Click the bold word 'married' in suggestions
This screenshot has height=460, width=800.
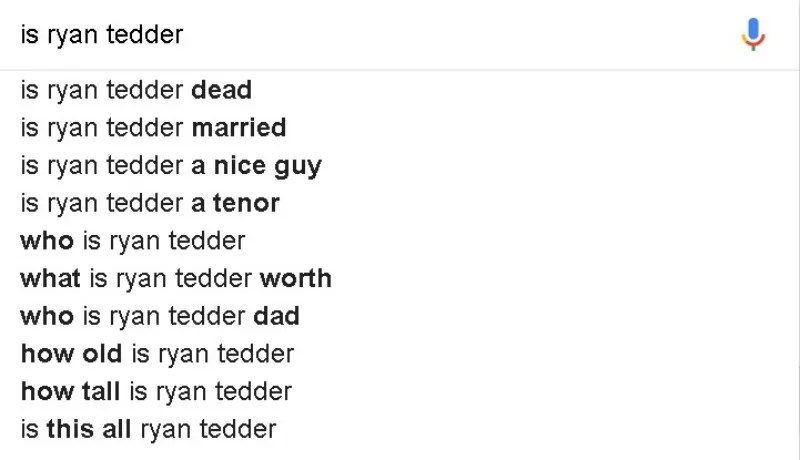point(239,128)
